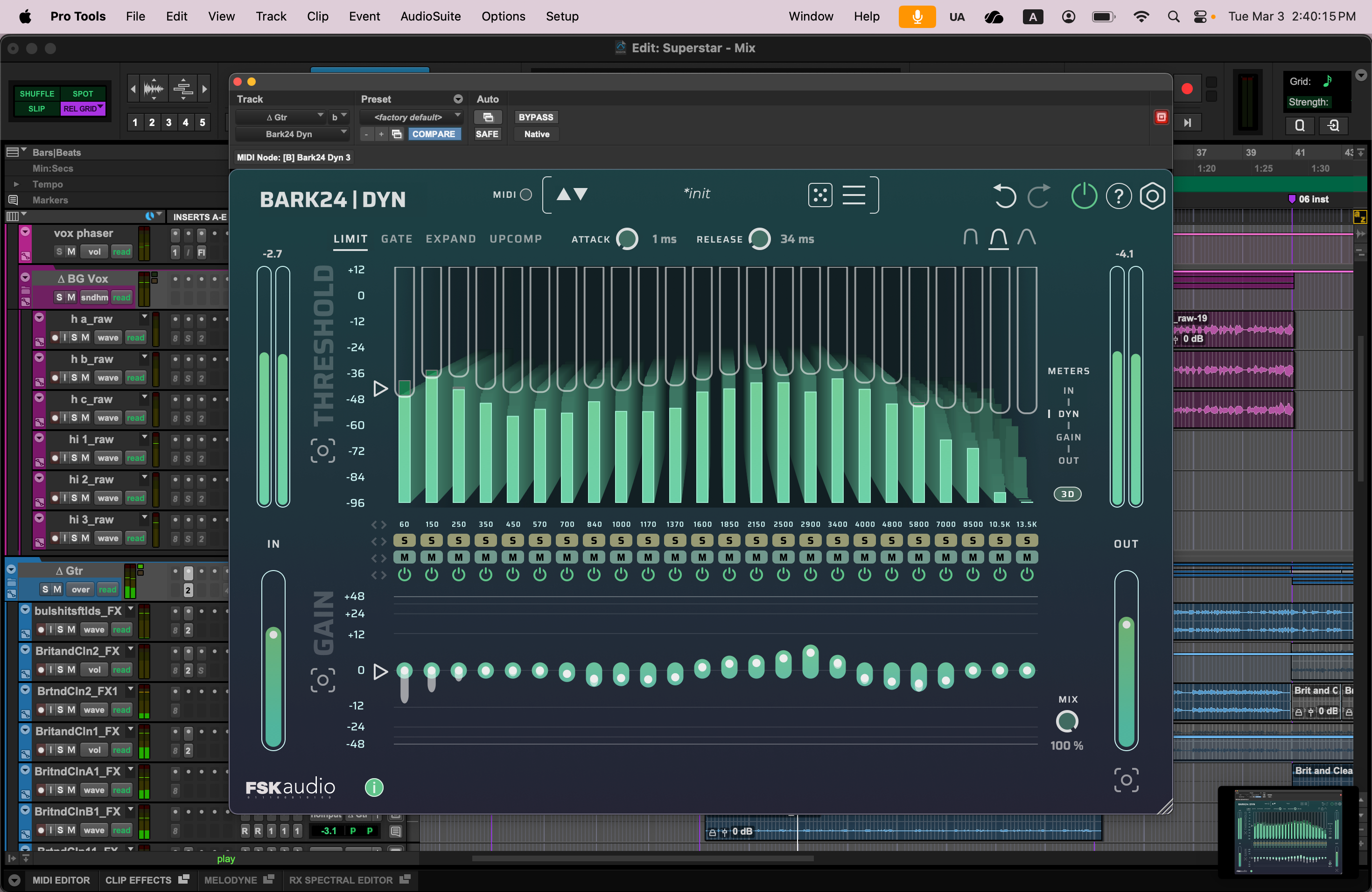The image size is (1372, 892).
Task: Click the gain zero play arrow marker
Action: coord(380,671)
